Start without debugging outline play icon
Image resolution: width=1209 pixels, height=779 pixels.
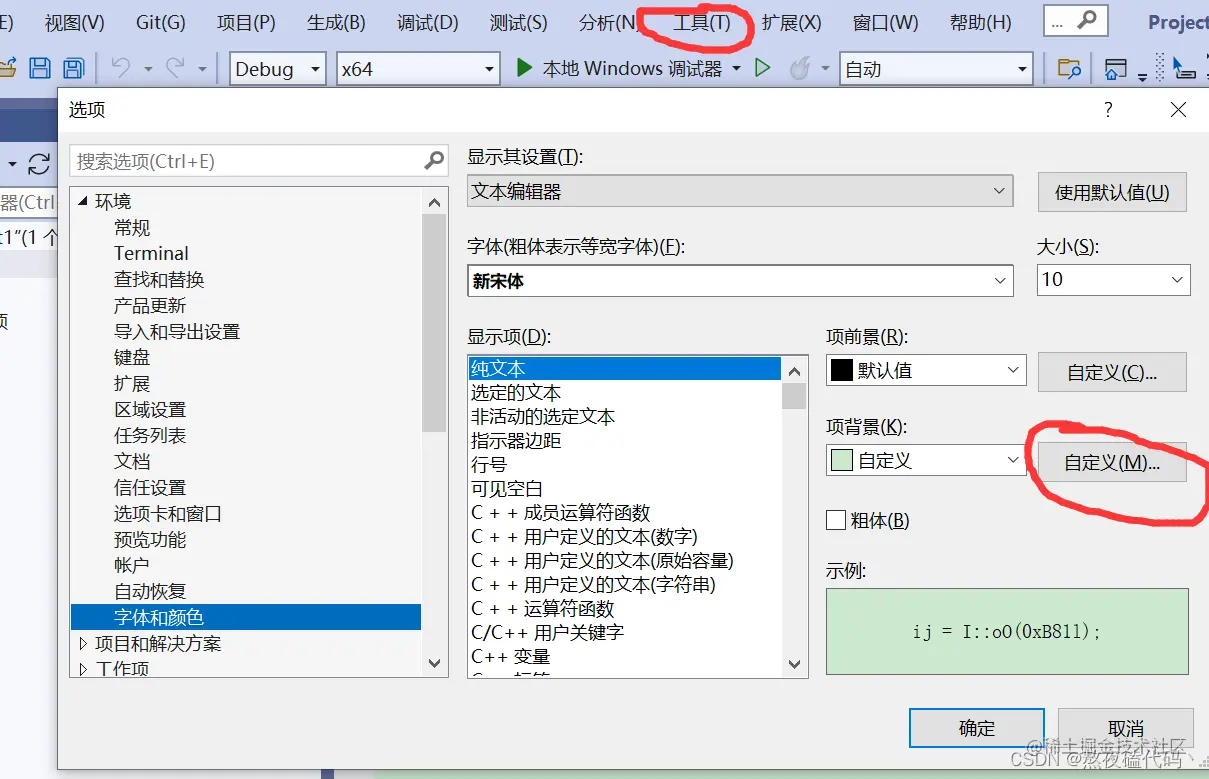coord(762,68)
